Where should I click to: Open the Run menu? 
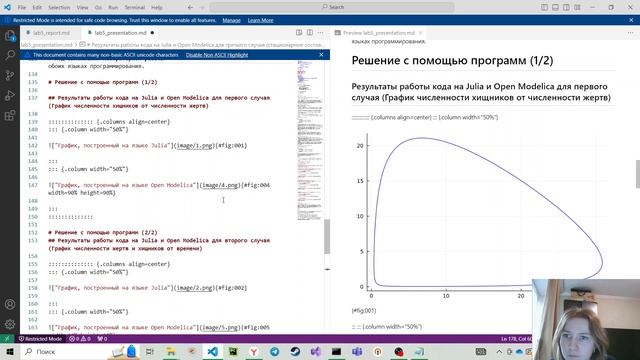pyautogui.click(x=113, y=7)
